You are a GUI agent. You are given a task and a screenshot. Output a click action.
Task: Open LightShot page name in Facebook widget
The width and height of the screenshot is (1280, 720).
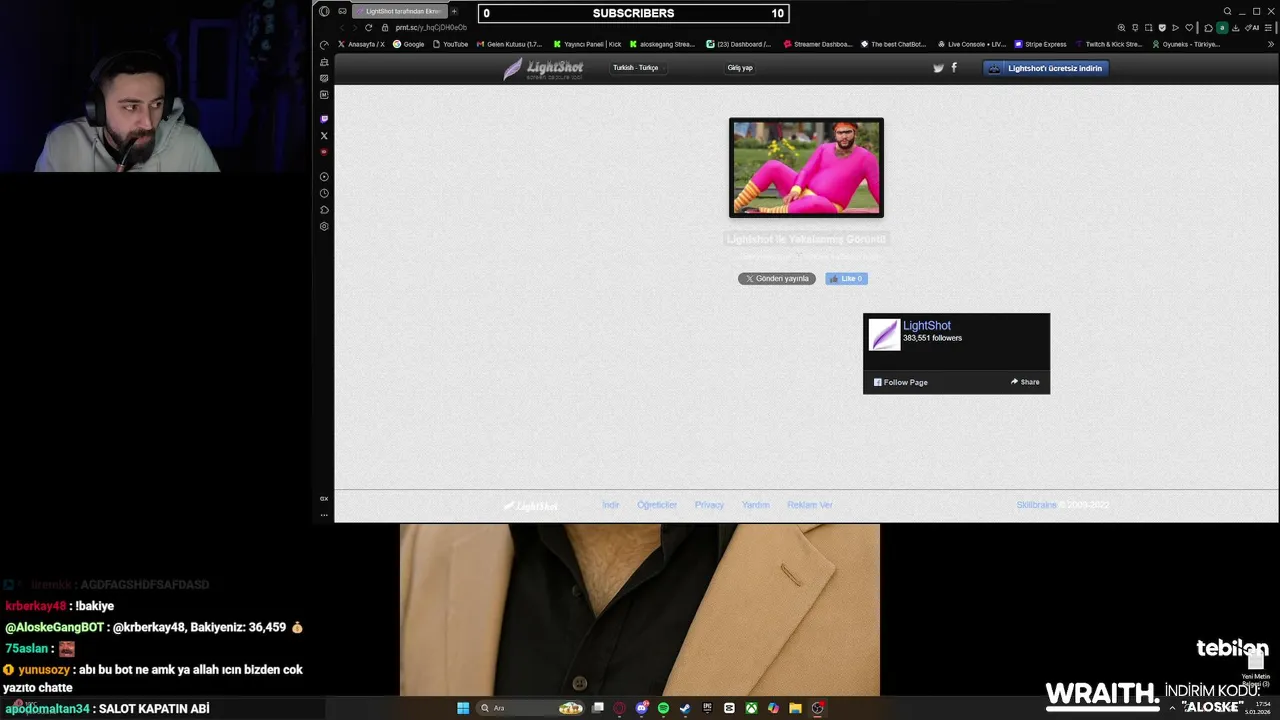927,326
